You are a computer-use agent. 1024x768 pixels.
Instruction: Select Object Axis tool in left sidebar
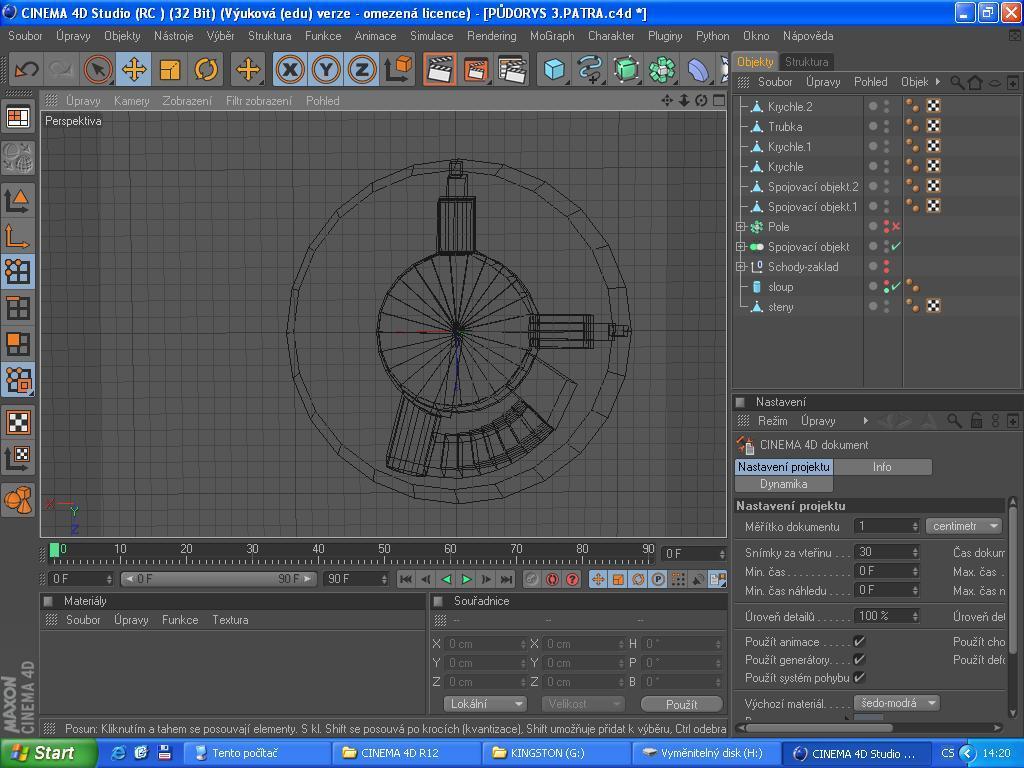[x=18, y=236]
